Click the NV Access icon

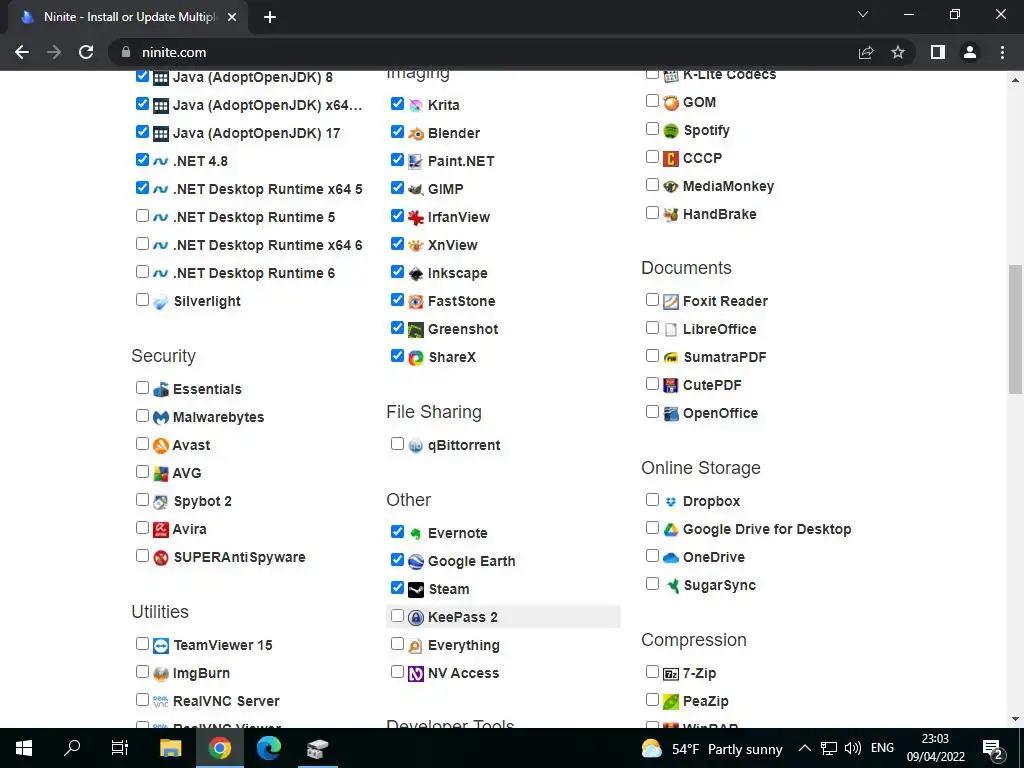(x=415, y=673)
